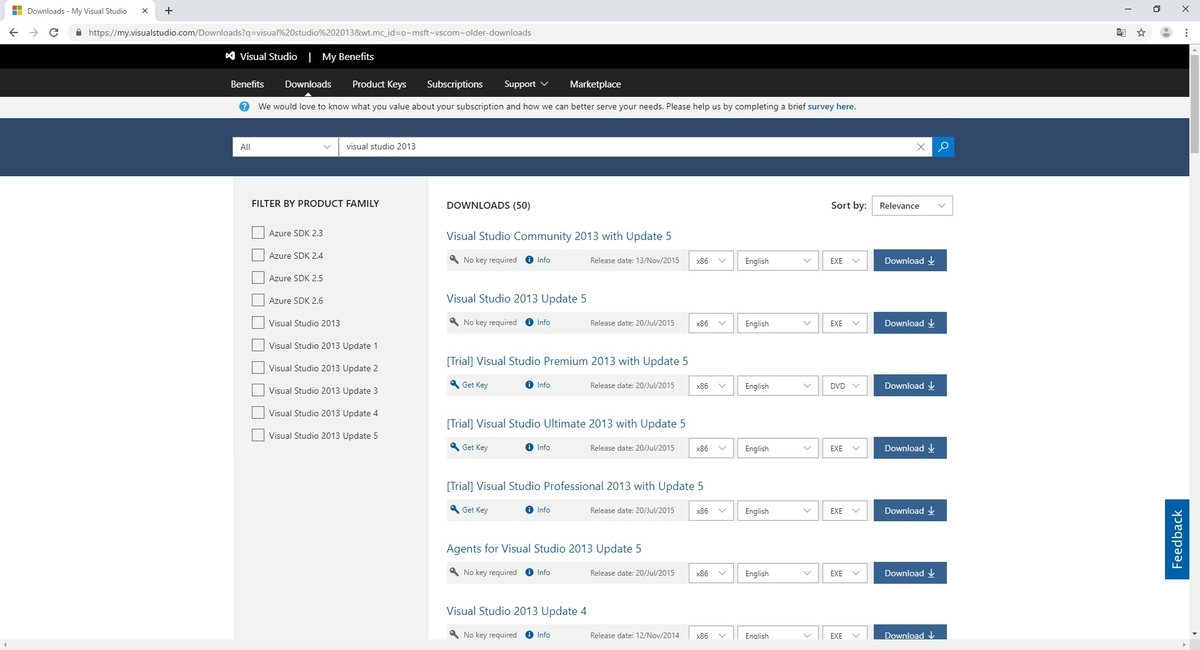Open language dropdown for Visual Studio 2013 Update 5
Viewport: 1200px width, 650px height.
[777, 323]
